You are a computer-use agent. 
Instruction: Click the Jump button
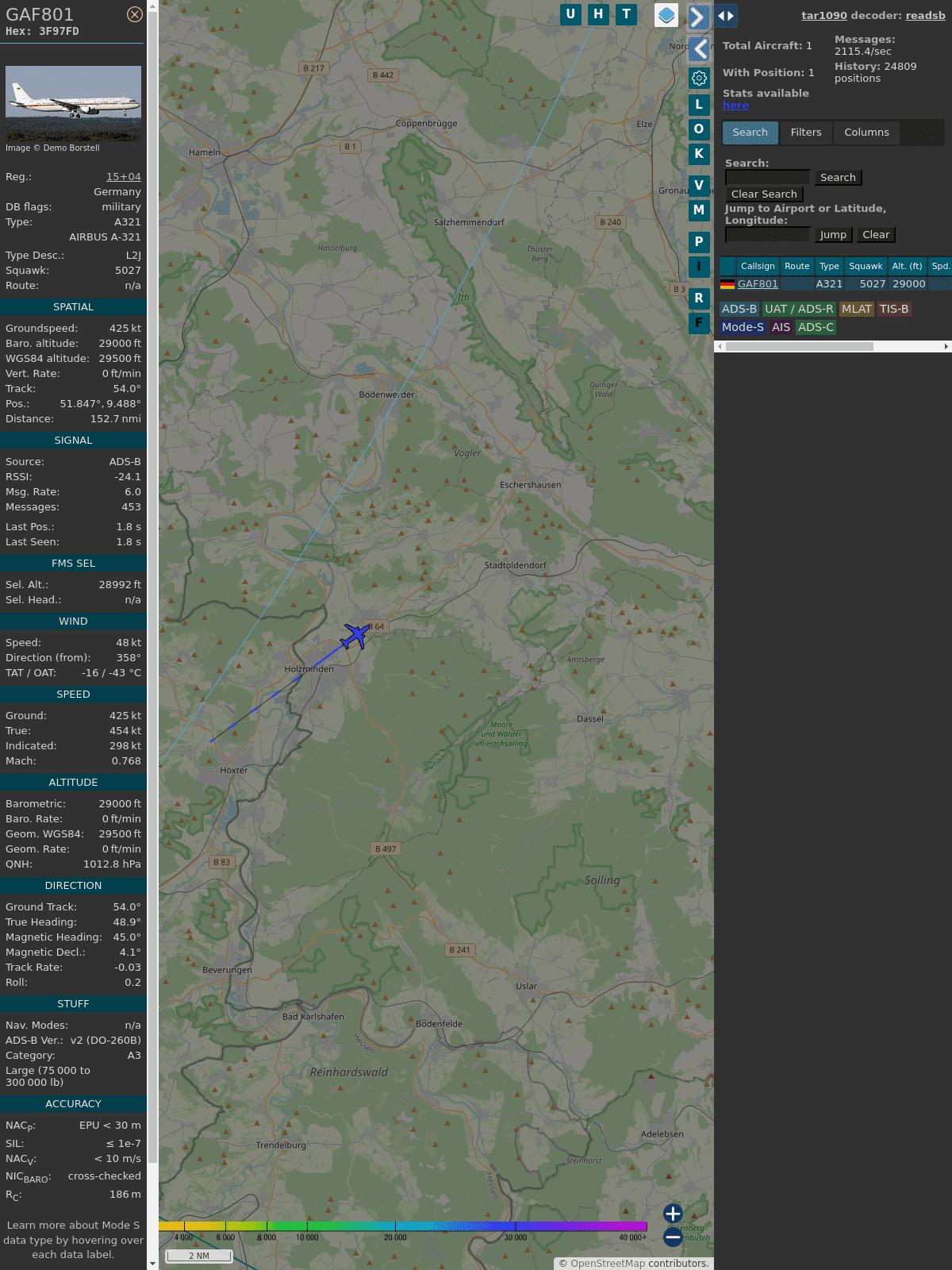[833, 235]
